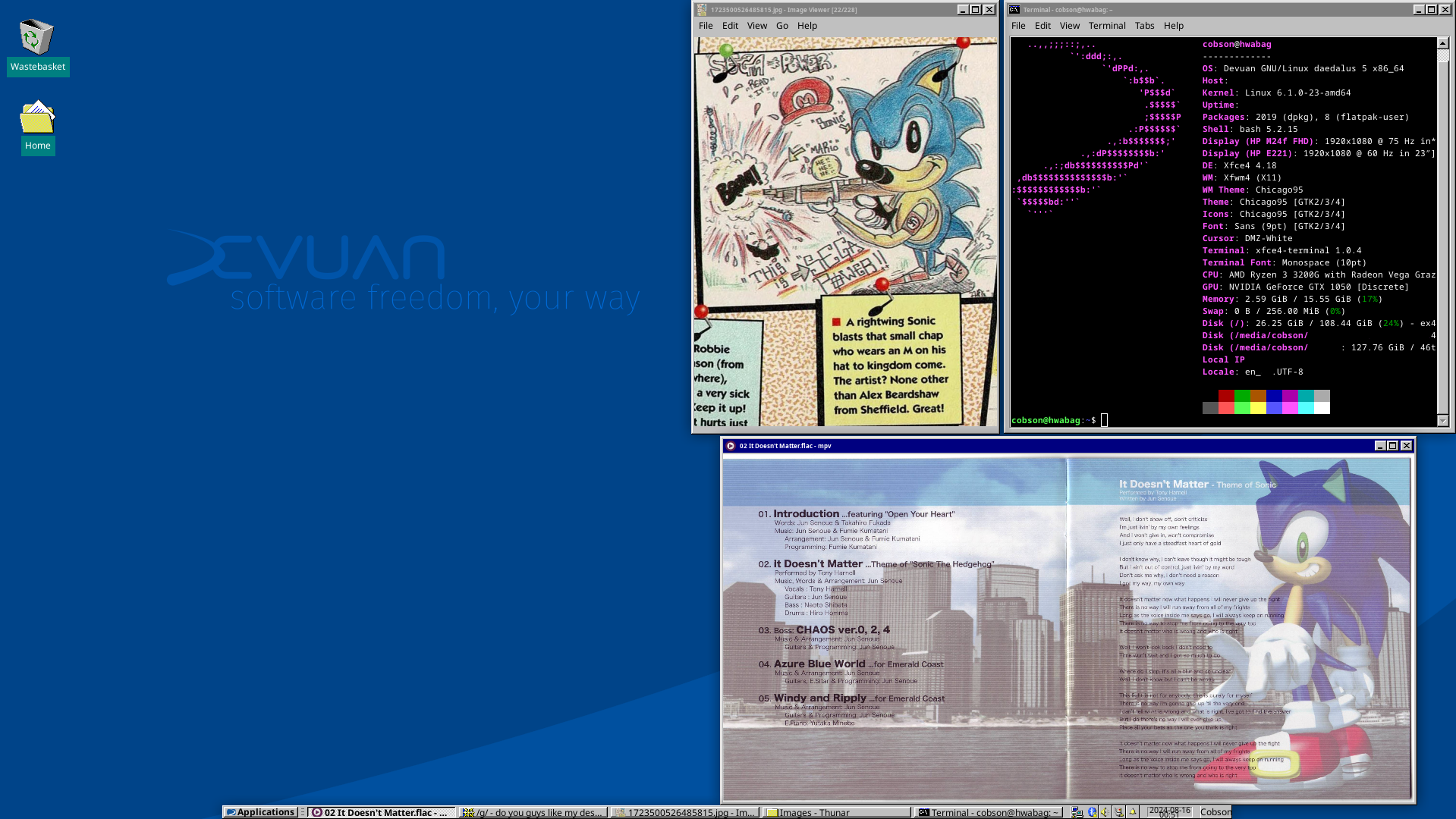Click the 'OS: Devuan GNU/Linux daedalus' terminal line

[x=1303, y=68]
